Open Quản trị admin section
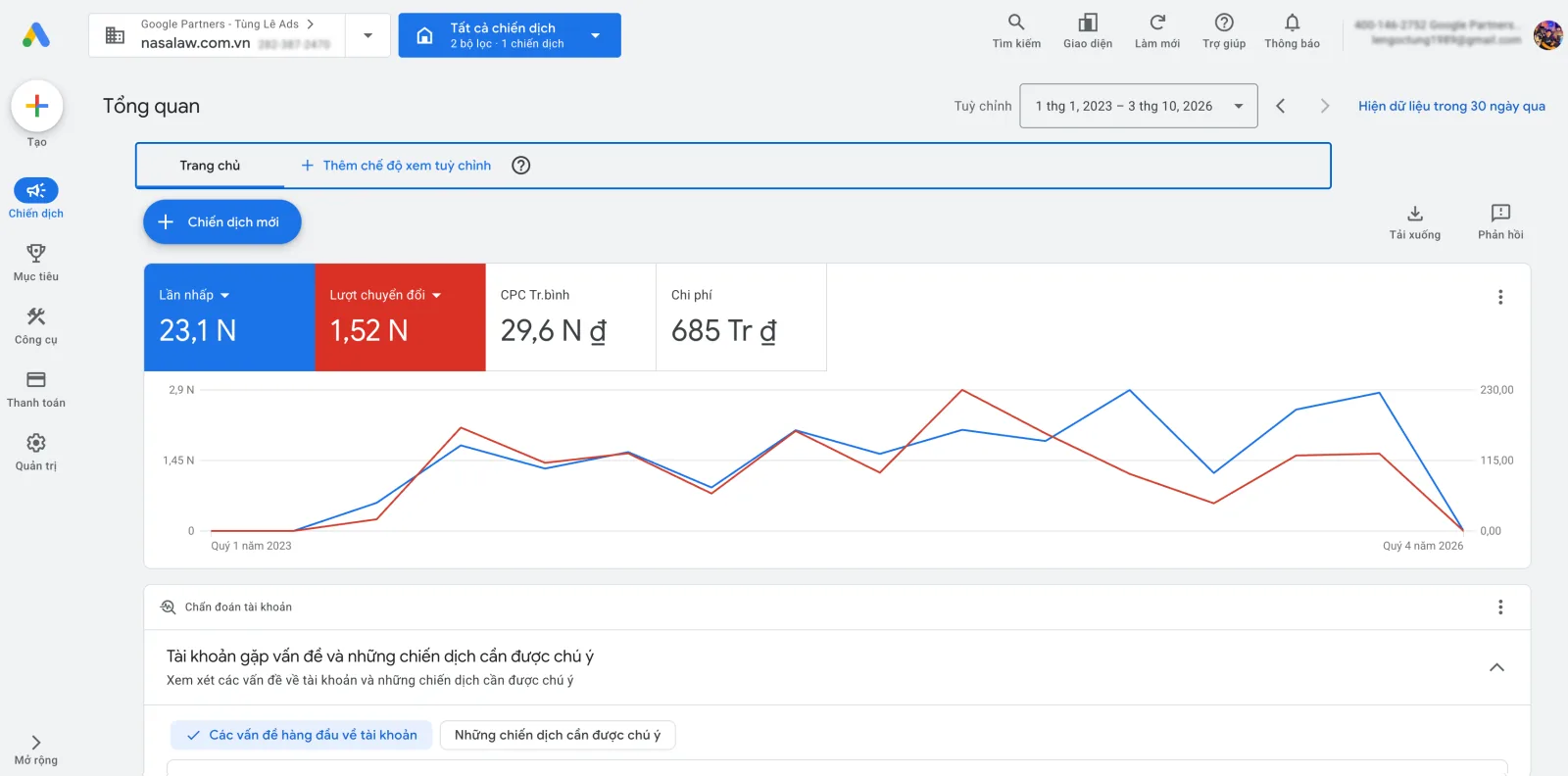Screen dimensions: 1568x776 pyautogui.click(x=36, y=452)
